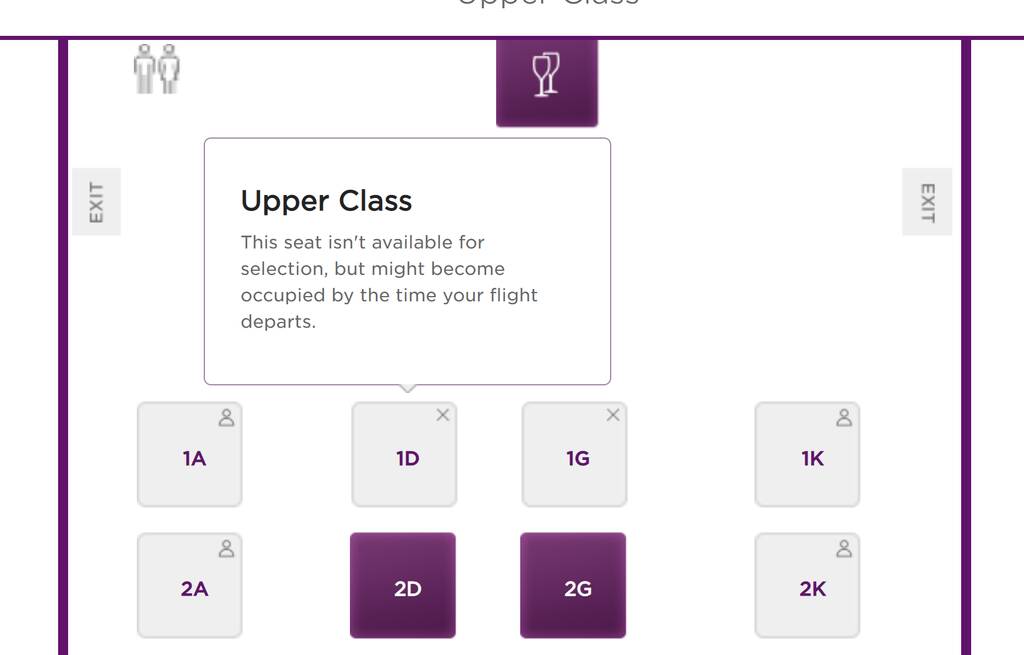Click the X mark on seat 1D

[x=443, y=415]
